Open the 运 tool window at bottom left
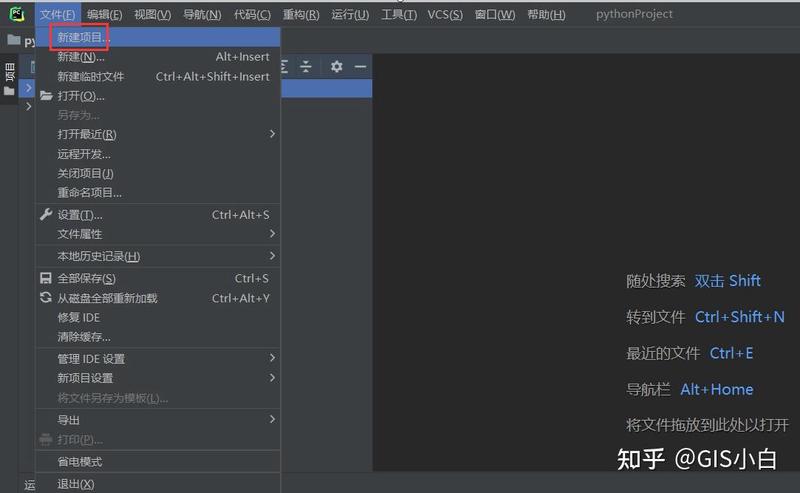 coord(30,485)
